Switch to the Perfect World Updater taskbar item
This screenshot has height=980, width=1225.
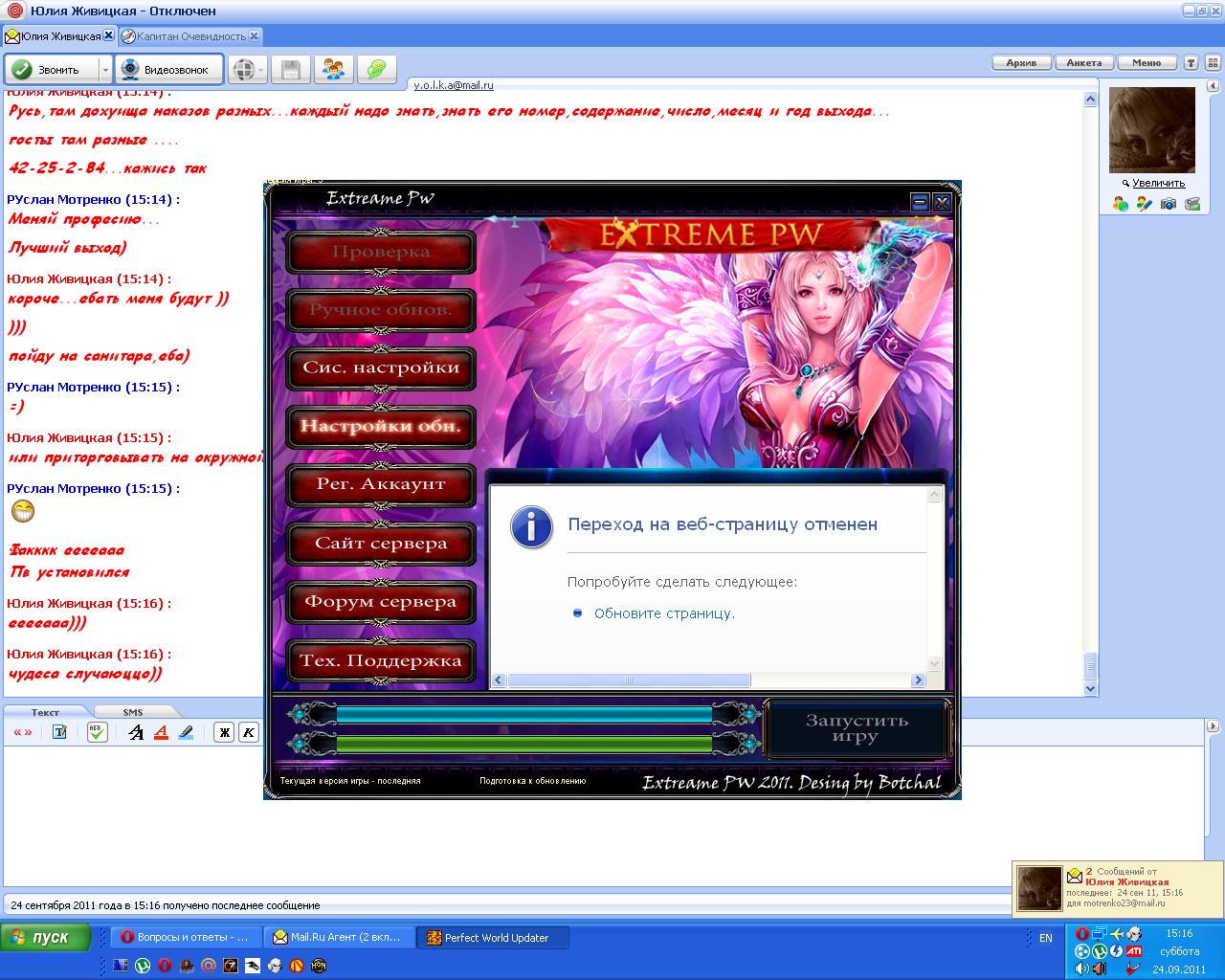click(x=494, y=938)
